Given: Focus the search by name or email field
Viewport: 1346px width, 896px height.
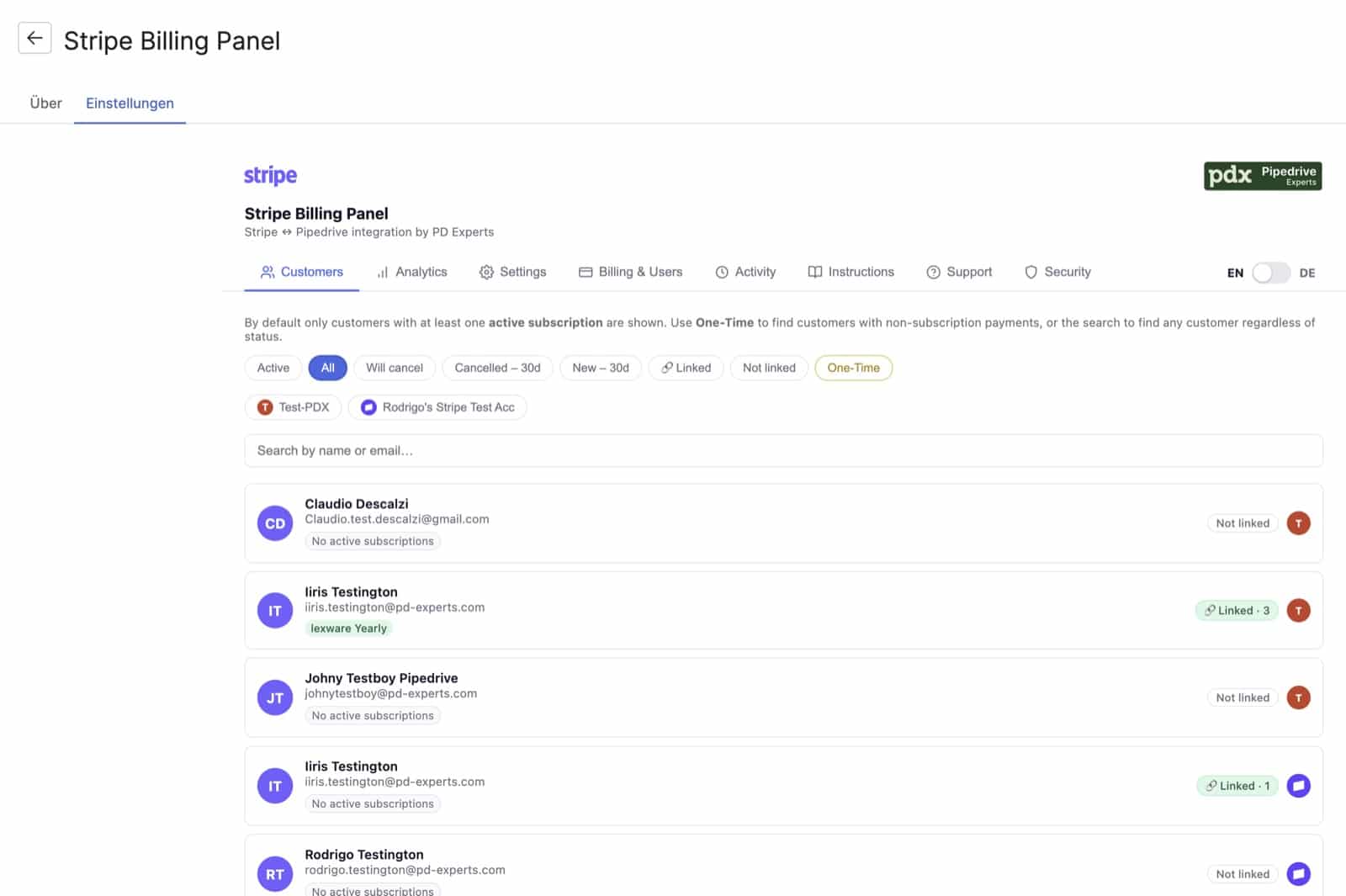Looking at the screenshot, I should click(x=783, y=450).
